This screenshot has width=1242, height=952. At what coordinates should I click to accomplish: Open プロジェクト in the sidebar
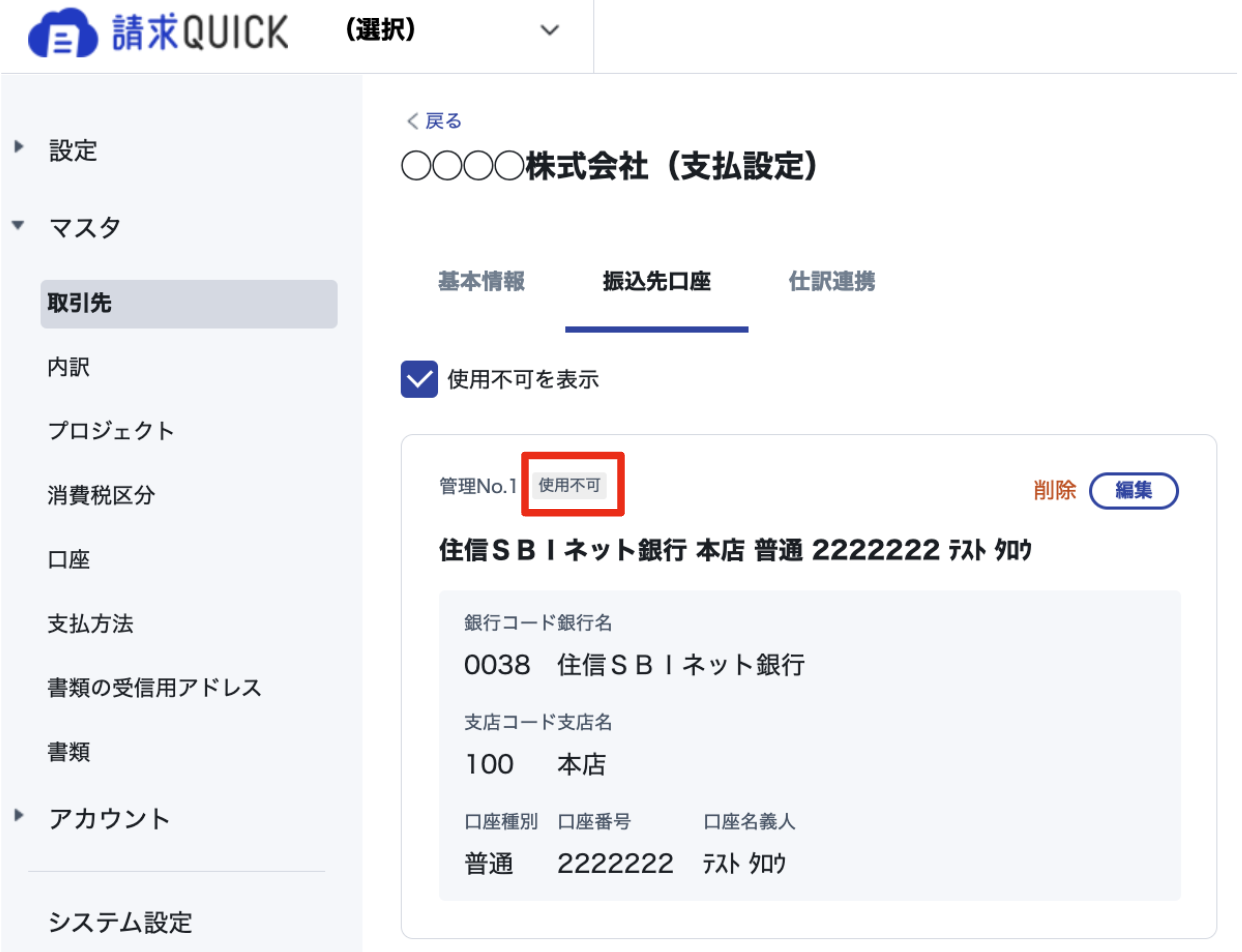point(111,432)
